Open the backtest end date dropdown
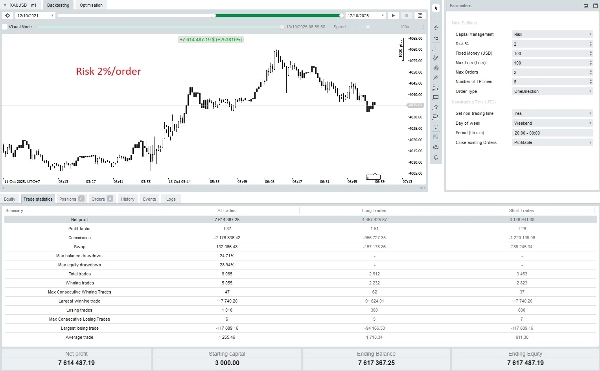This screenshot has height=371, width=600. (x=366, y=15)
